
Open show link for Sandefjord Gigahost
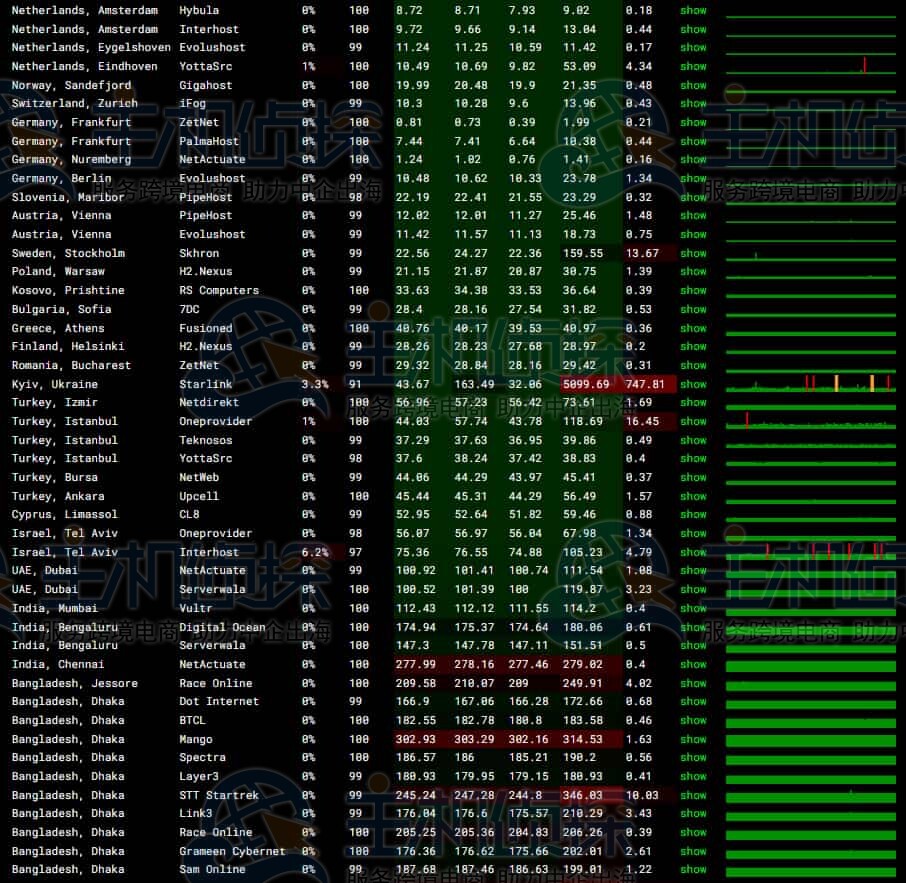(x=693, y=86)
